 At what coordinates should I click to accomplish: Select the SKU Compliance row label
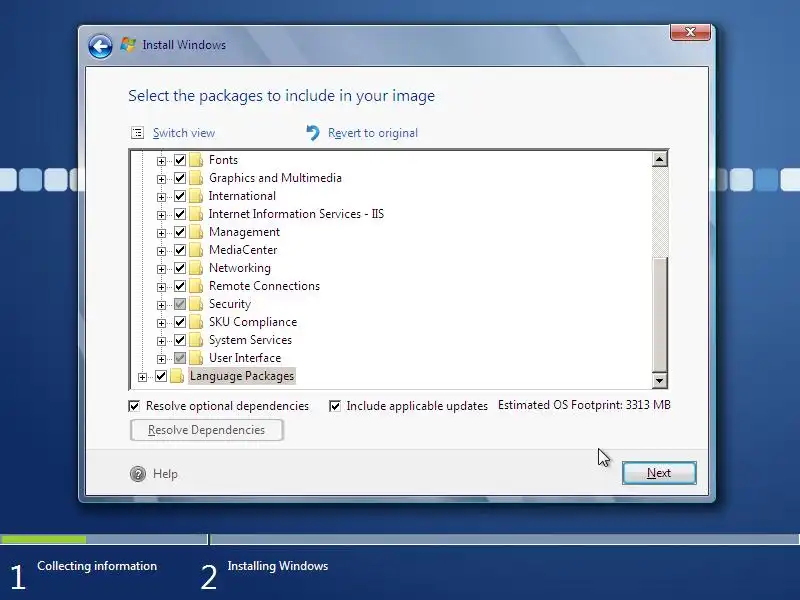point(253,322)
